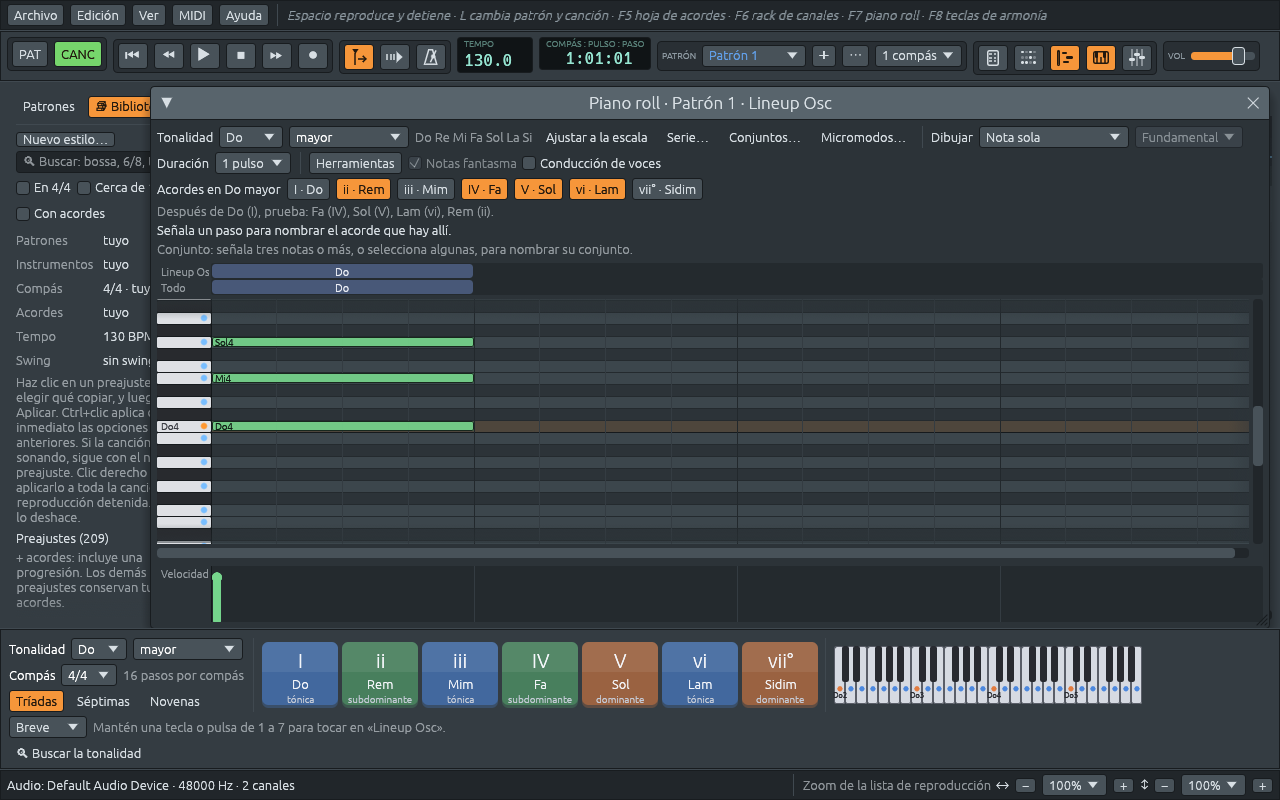Jump back to the song start
Screen dimensions: 1280x800
(x=131, y=55)
